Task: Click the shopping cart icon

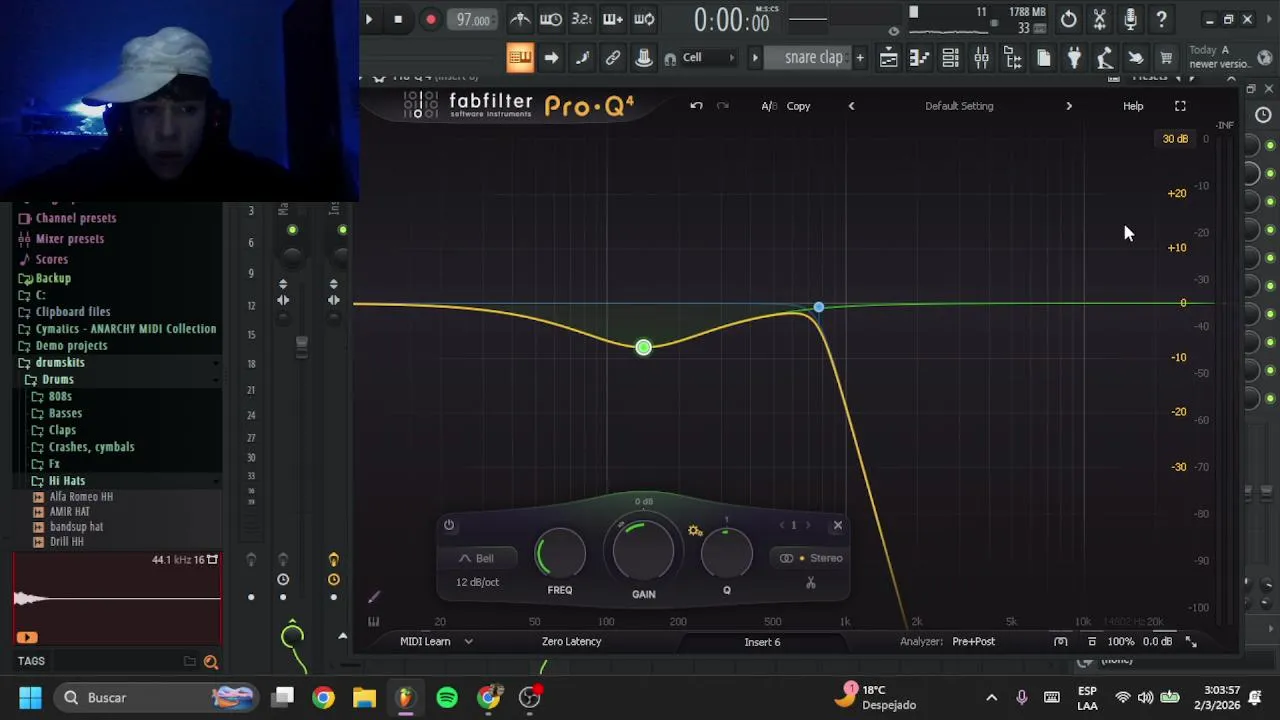Action: (1166, 58)
